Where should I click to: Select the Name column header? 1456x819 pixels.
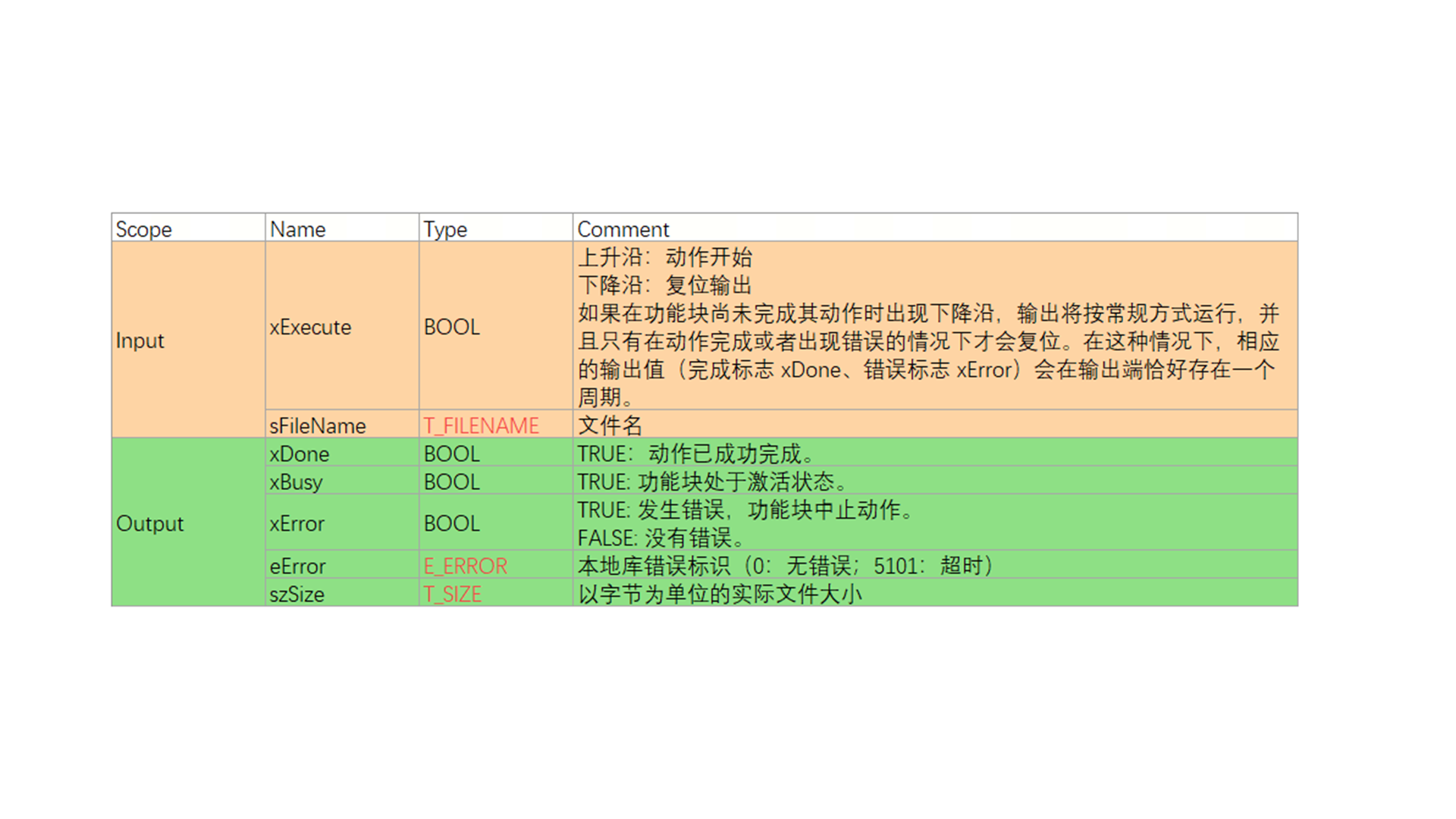point(297,229)
